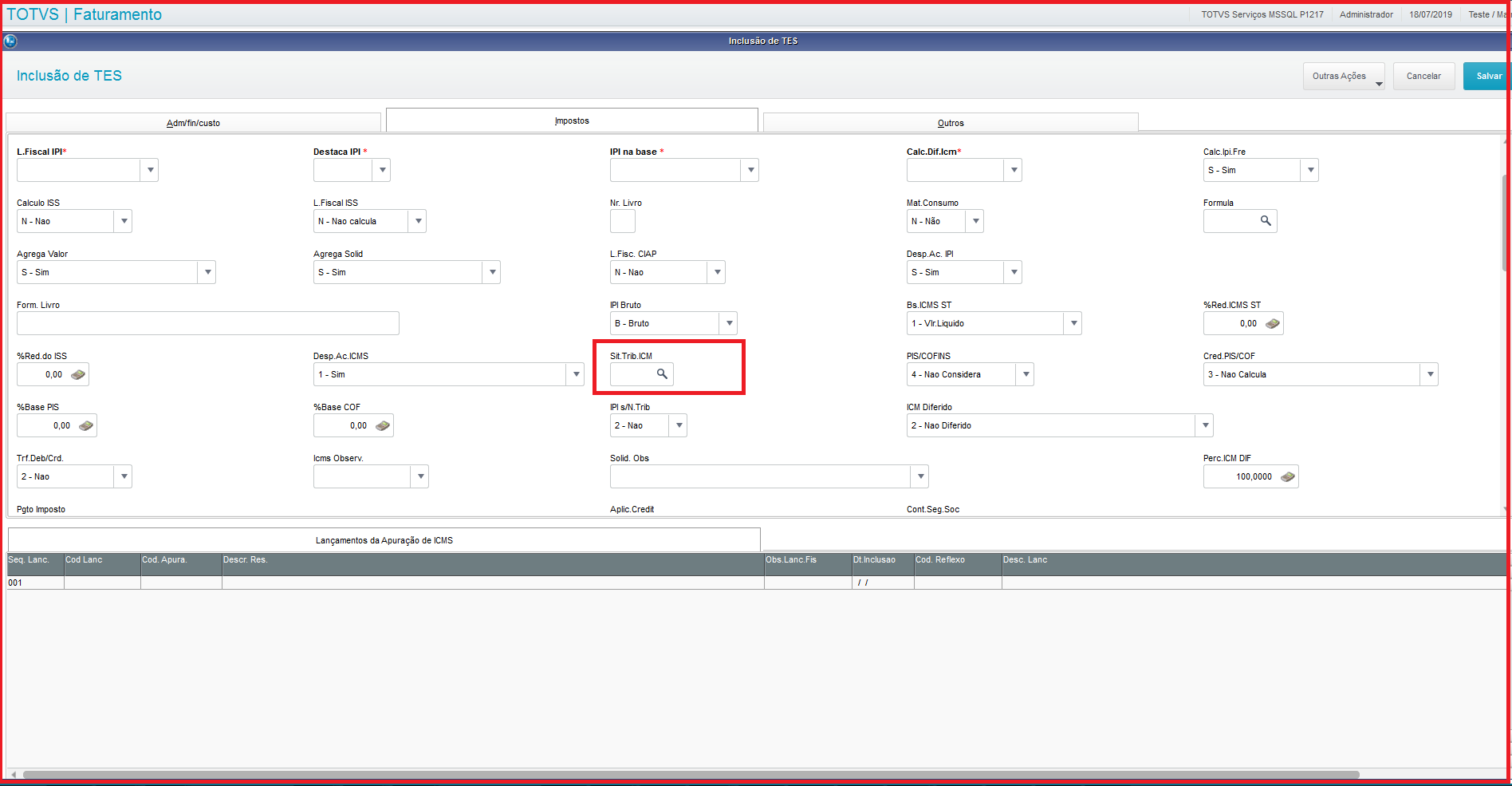Click the Form. Livro text field

[207, 323]
